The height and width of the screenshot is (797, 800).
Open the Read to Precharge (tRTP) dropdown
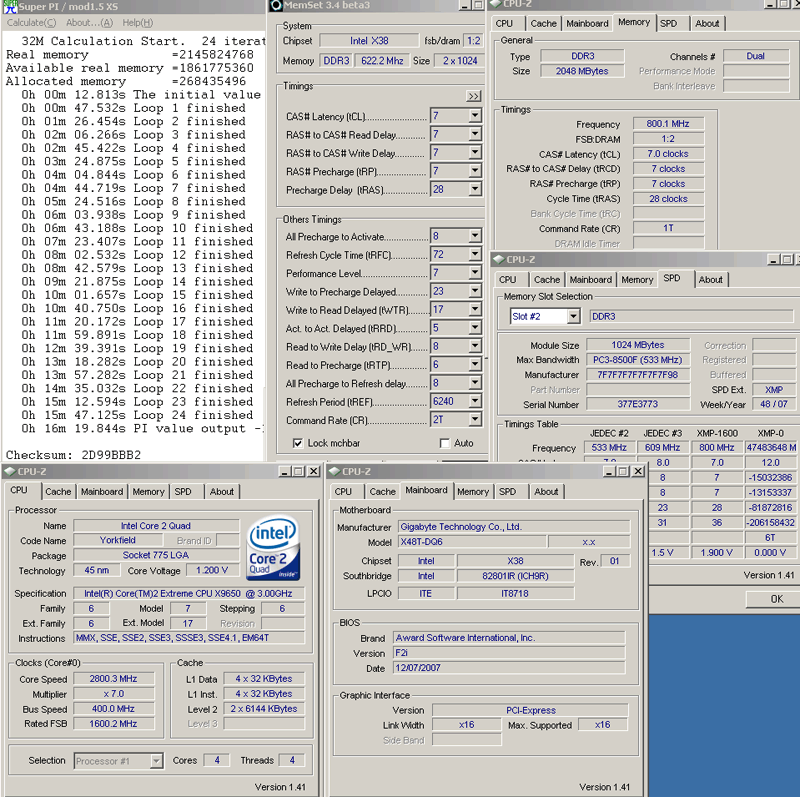click(475, 364)
